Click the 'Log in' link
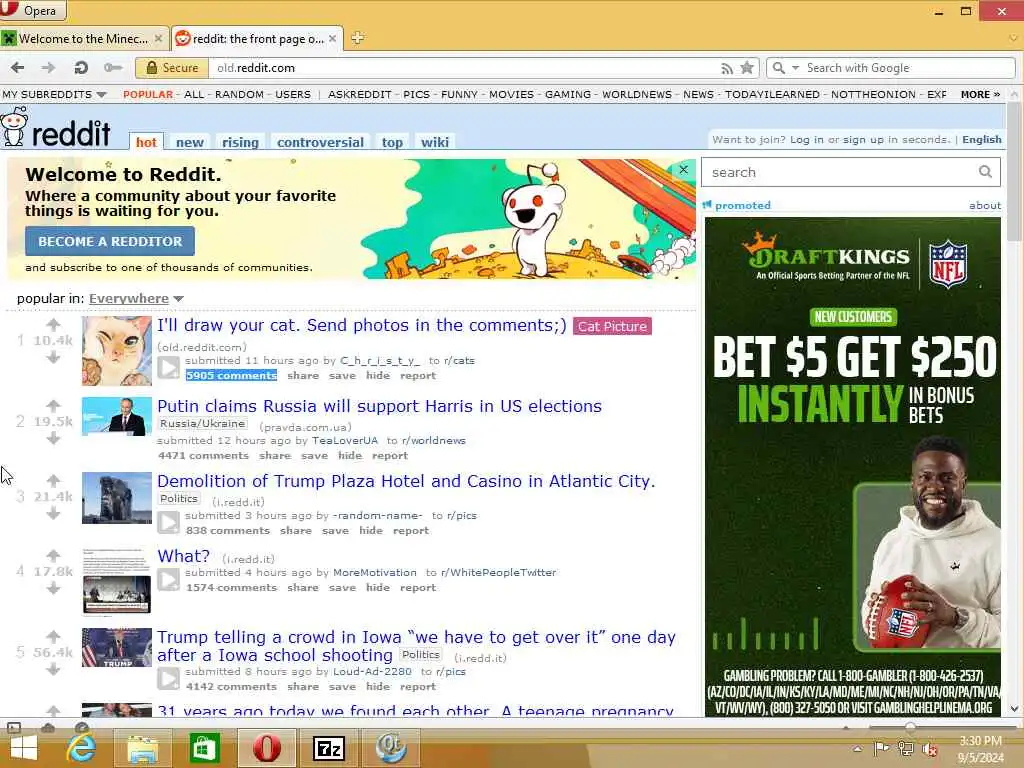The image size is (1024, 768). pos(806,139)
